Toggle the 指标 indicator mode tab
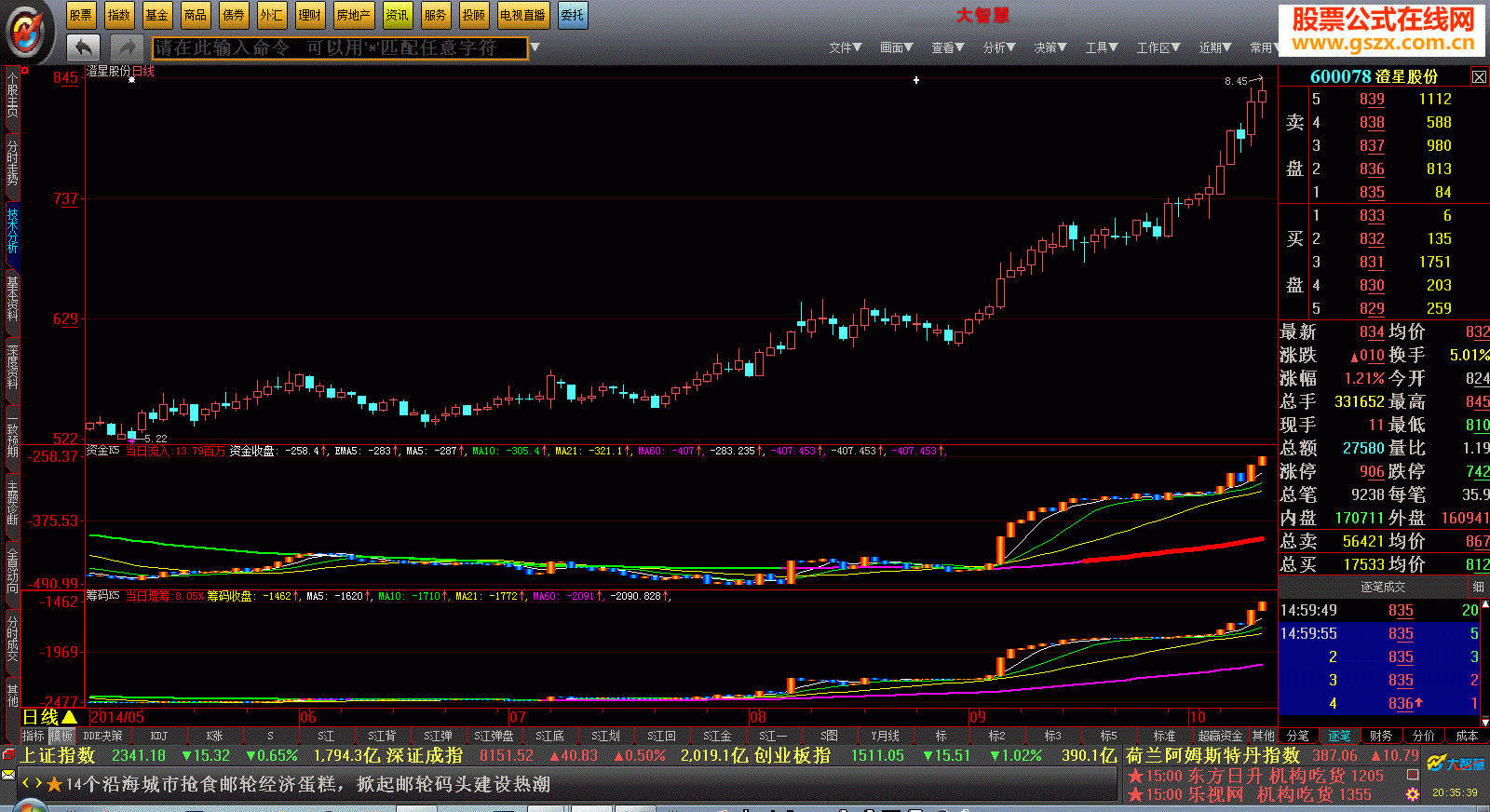Image resolution: width=1490 pixels, height=812 pixels. [34, 736]
